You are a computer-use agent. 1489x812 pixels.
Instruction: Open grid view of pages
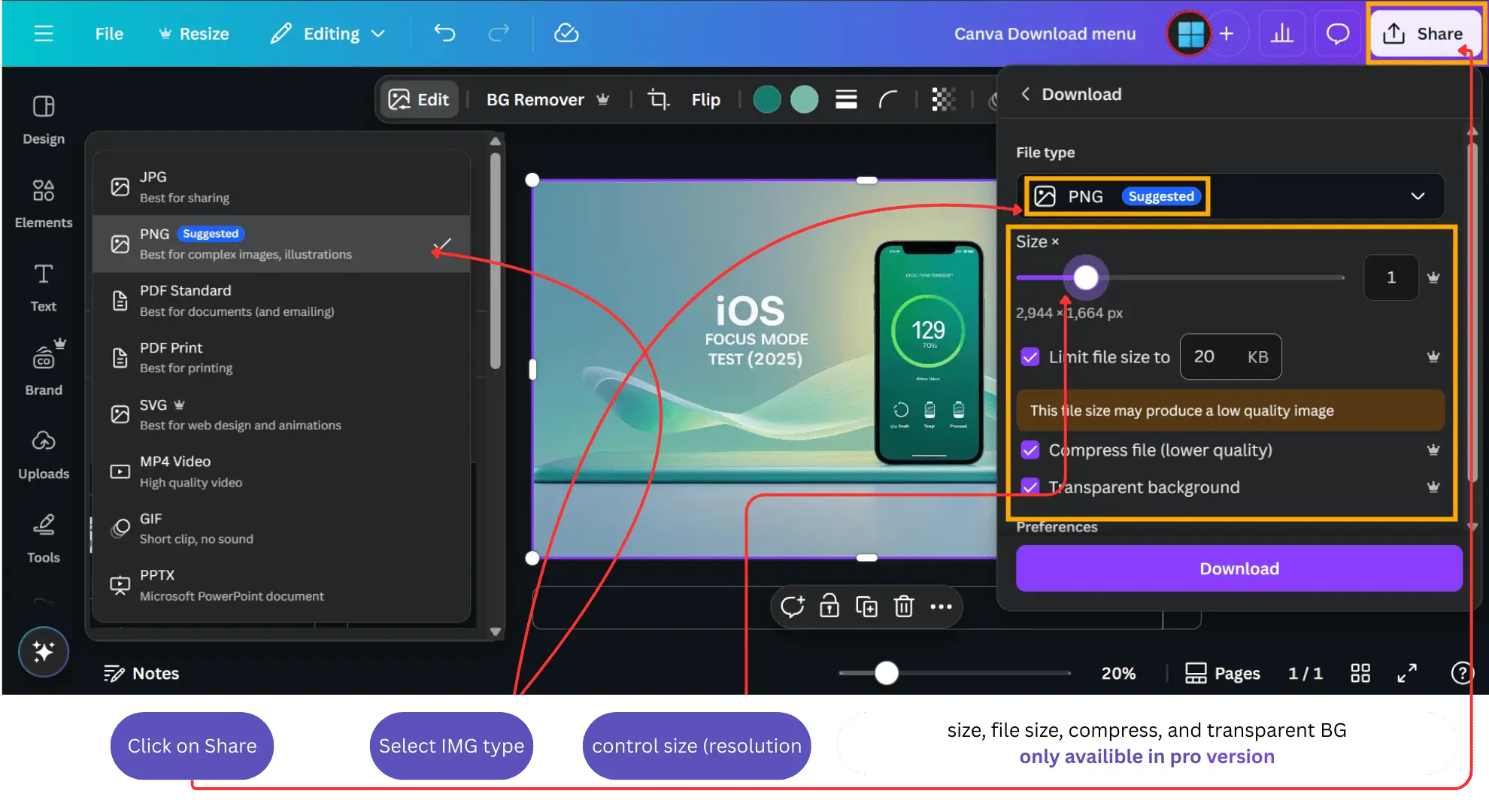pos(1360,673)
